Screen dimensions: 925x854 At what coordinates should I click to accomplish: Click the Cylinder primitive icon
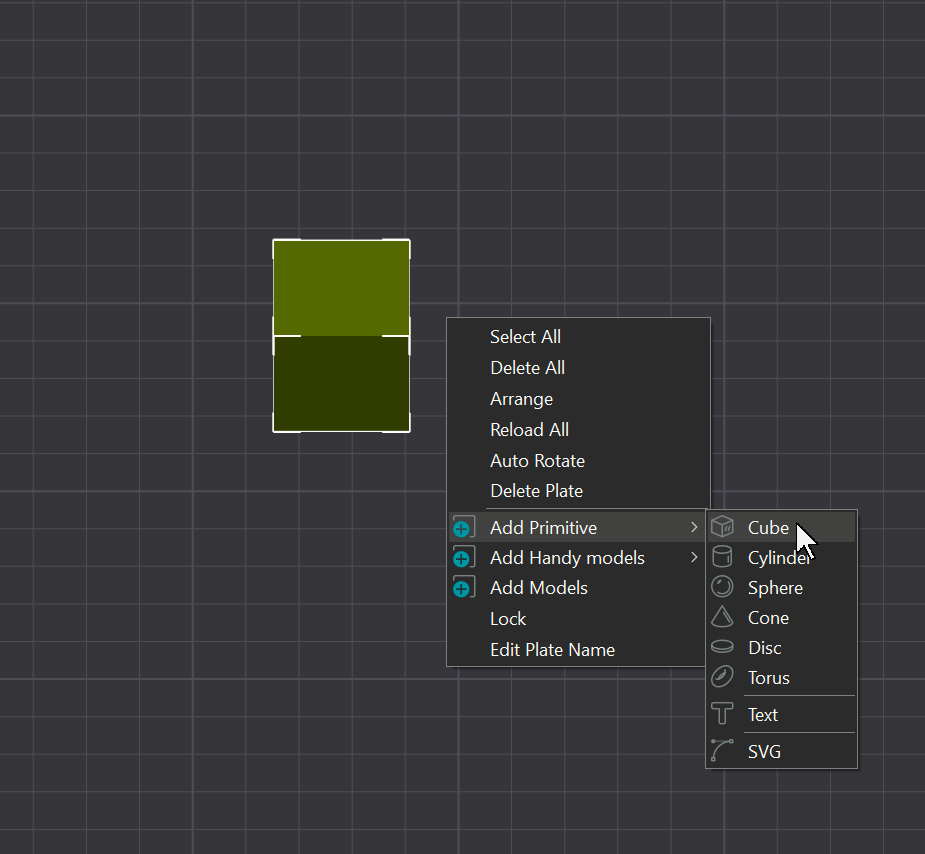click(721, 557)
